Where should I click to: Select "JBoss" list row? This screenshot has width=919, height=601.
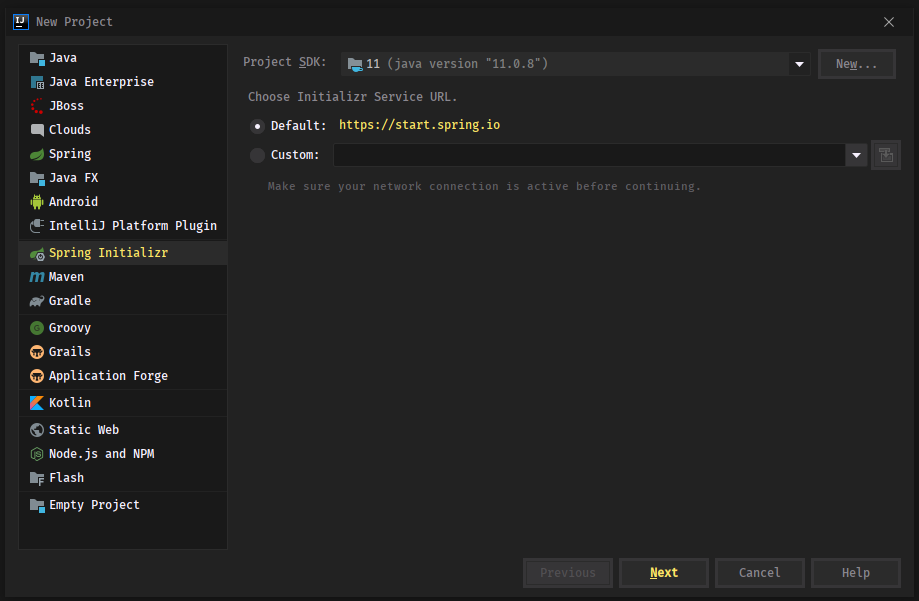pos(123,106)
